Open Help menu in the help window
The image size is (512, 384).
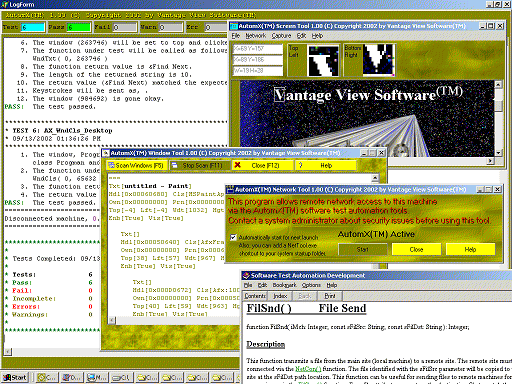click(x=332, y=285)
